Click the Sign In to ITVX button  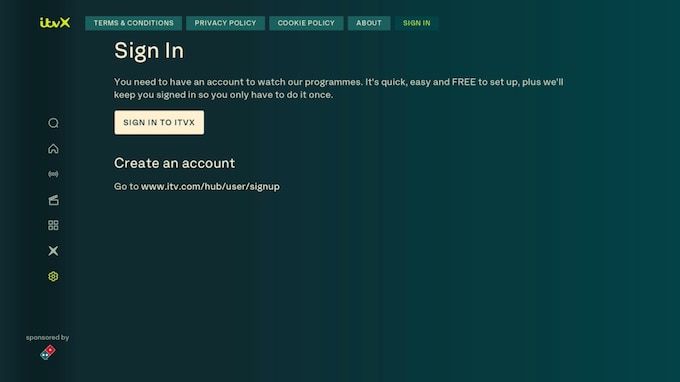pyautogui.click(x=159, y=122)
